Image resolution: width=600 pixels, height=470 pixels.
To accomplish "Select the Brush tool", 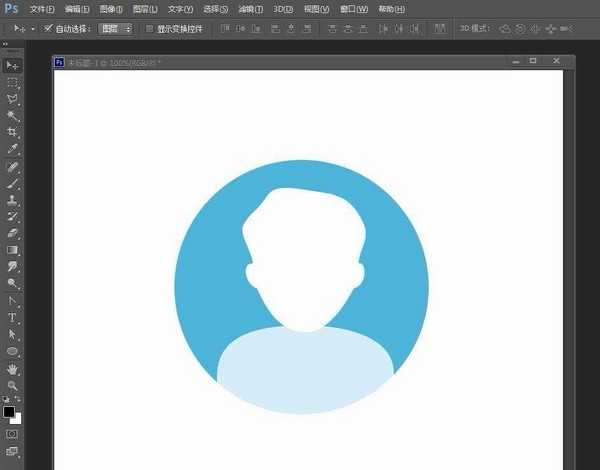I will pos(13,183).
